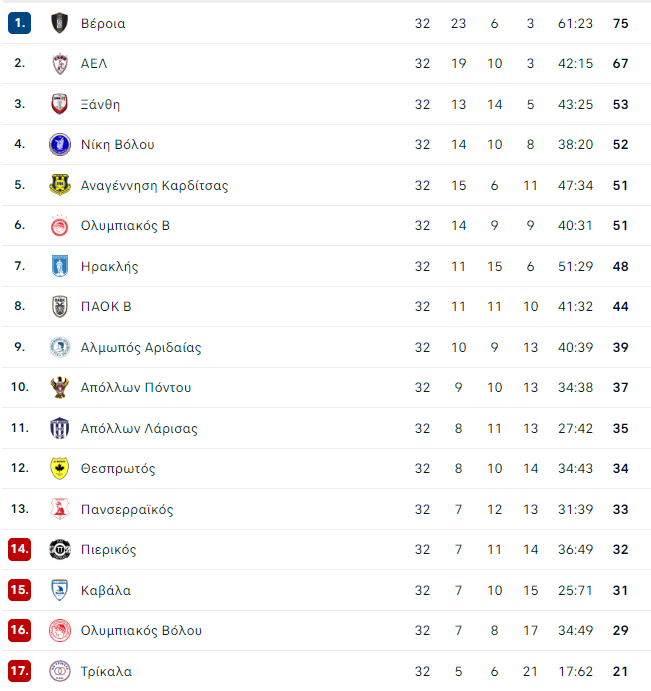Click the ΠΑΟΚ Β black shield logo
This screenshot has width=651, height=691.
(60, 306)
